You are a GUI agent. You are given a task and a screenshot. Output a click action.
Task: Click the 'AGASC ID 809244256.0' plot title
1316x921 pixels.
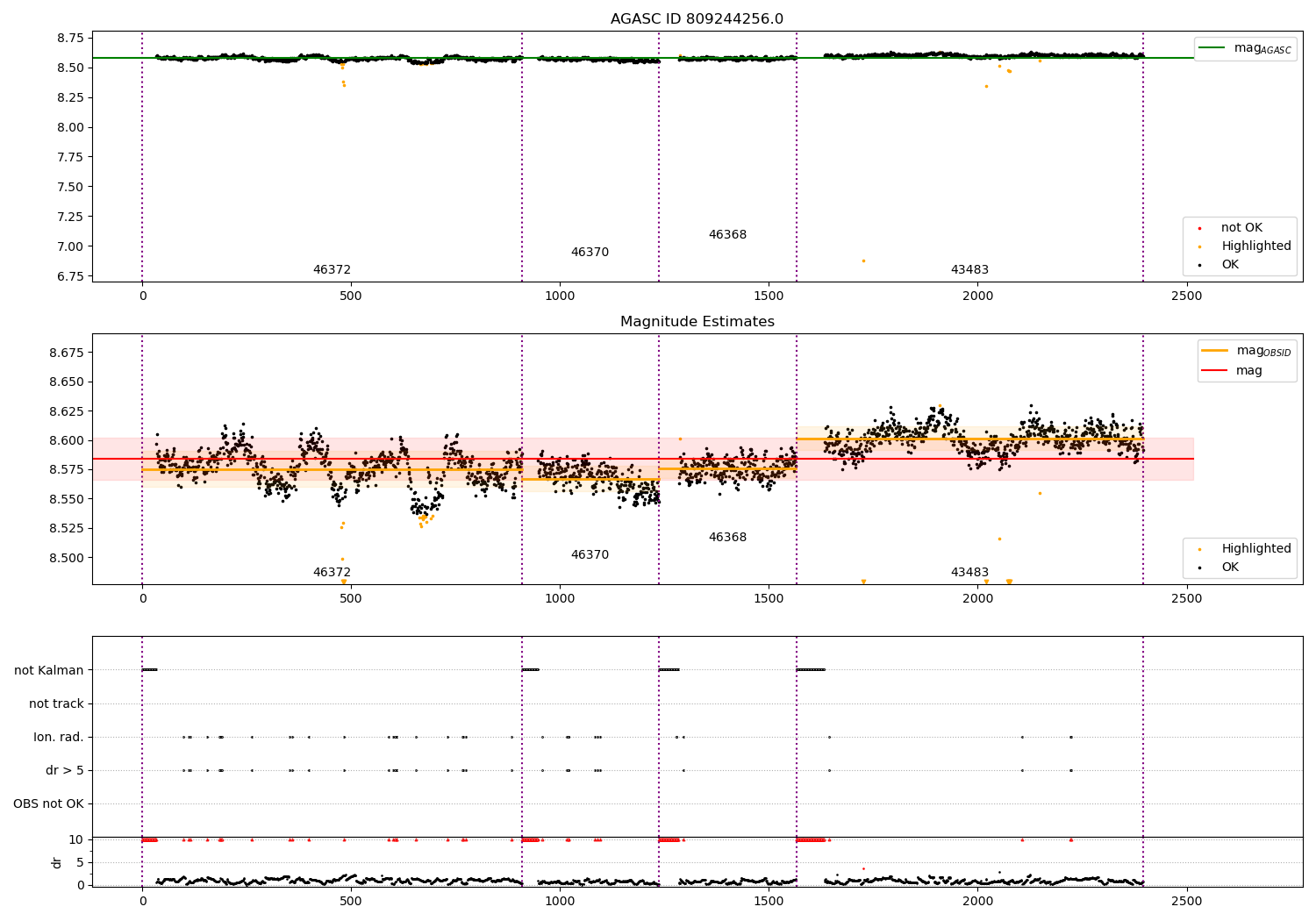coord(697,19)
